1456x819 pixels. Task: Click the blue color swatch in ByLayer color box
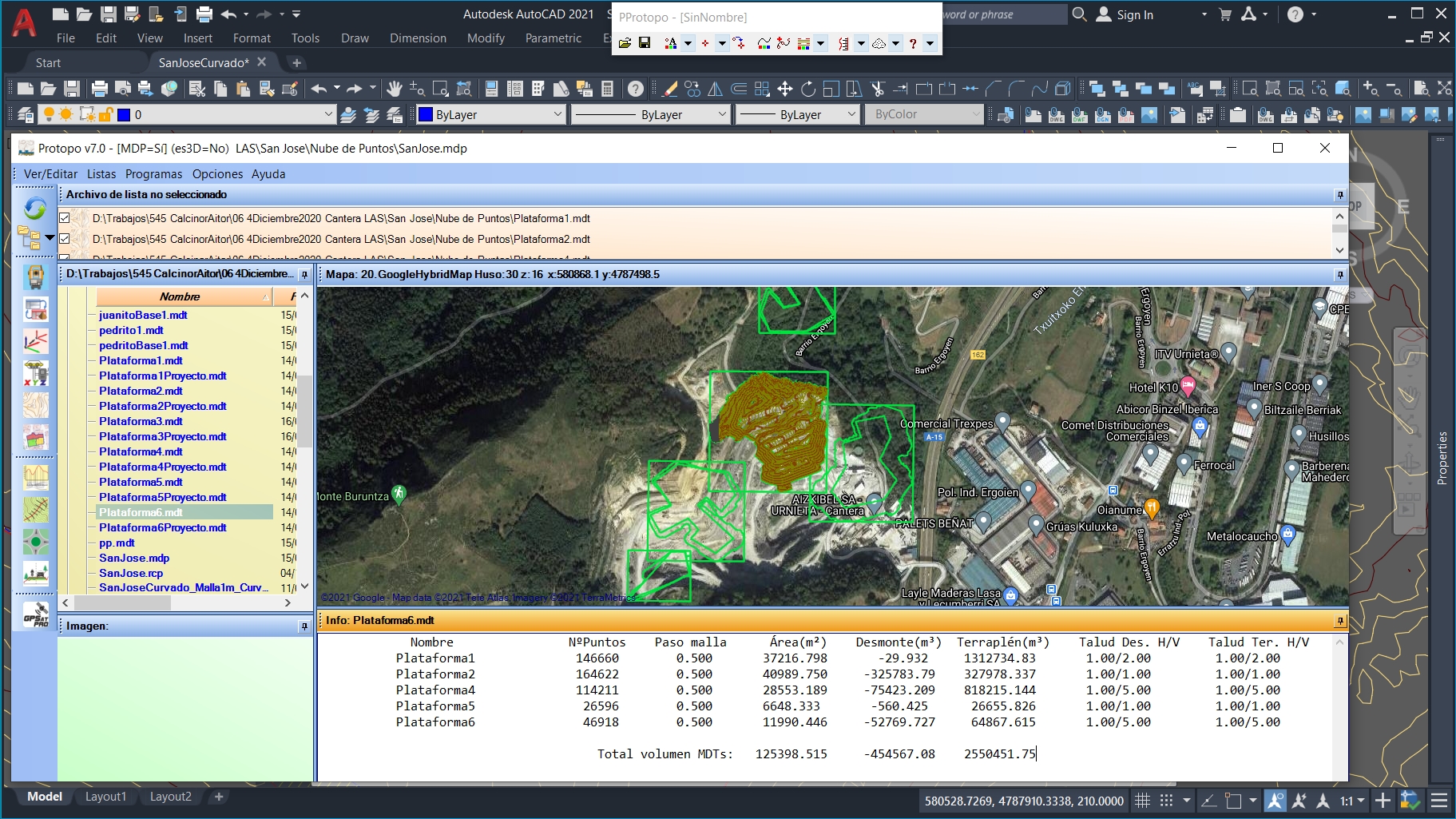pos(426,114)
